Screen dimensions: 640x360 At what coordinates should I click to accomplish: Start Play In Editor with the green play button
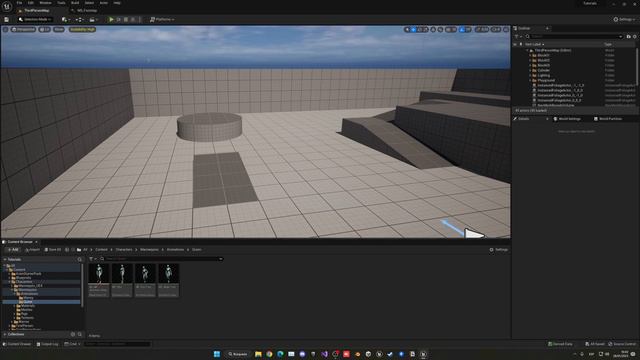[x=111, y=20]
